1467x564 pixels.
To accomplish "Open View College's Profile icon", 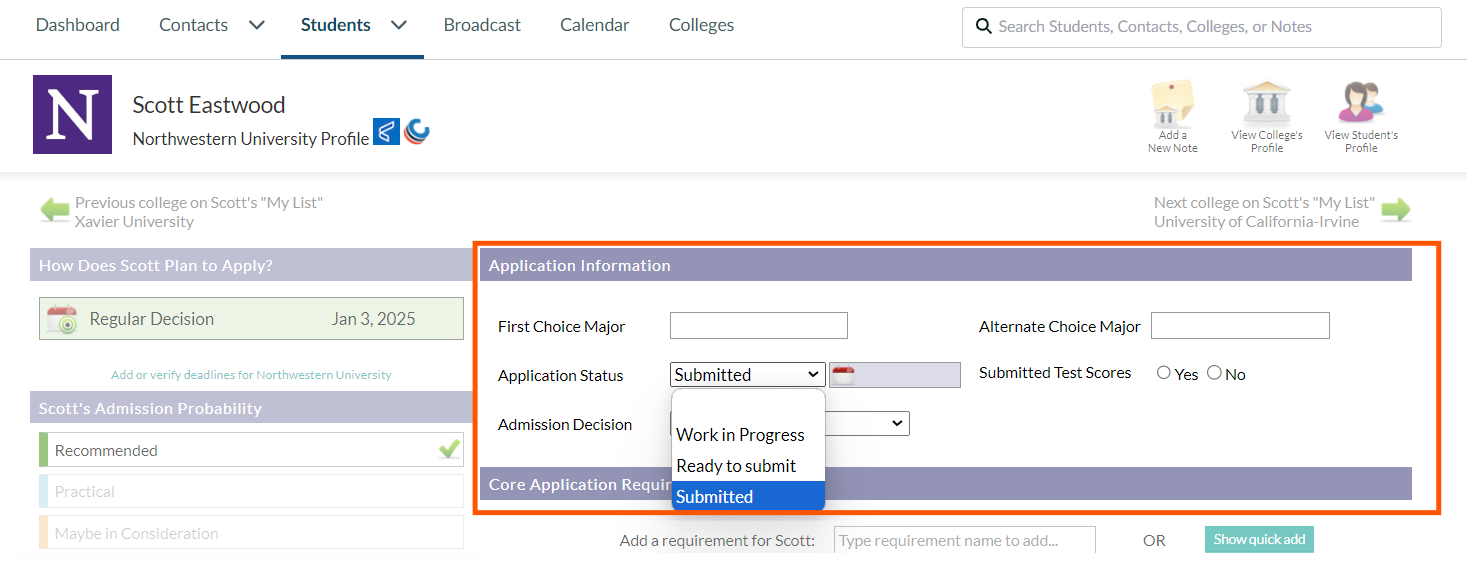I will (1266, 103).
